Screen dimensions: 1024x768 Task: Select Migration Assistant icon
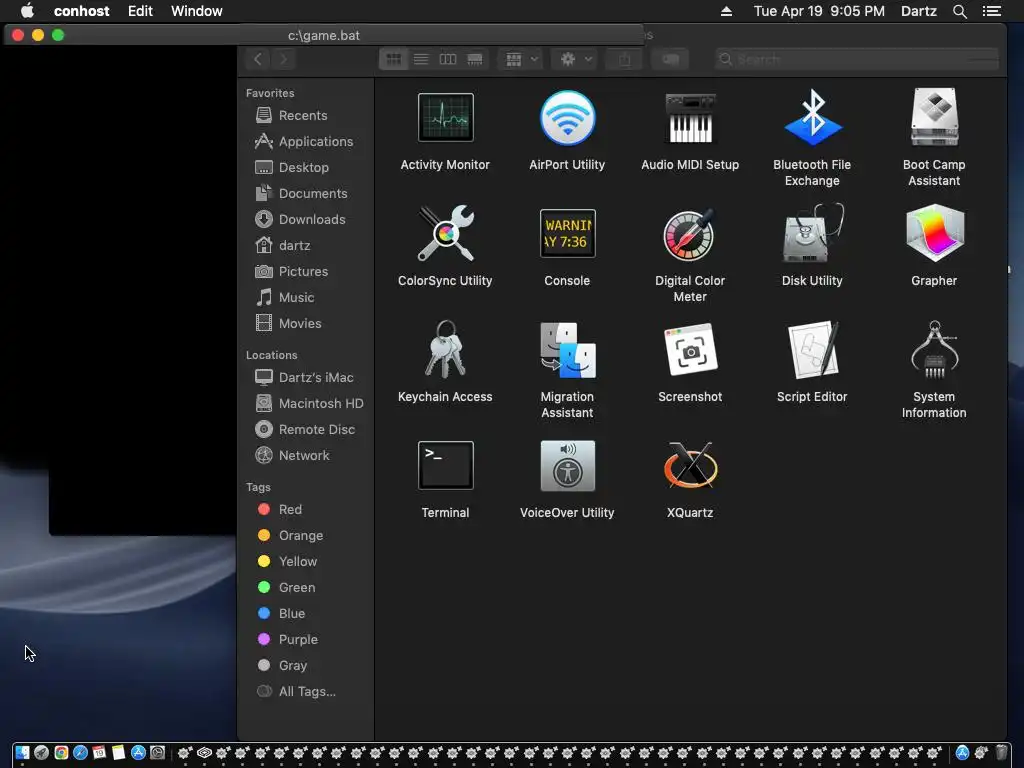[567, 350]
